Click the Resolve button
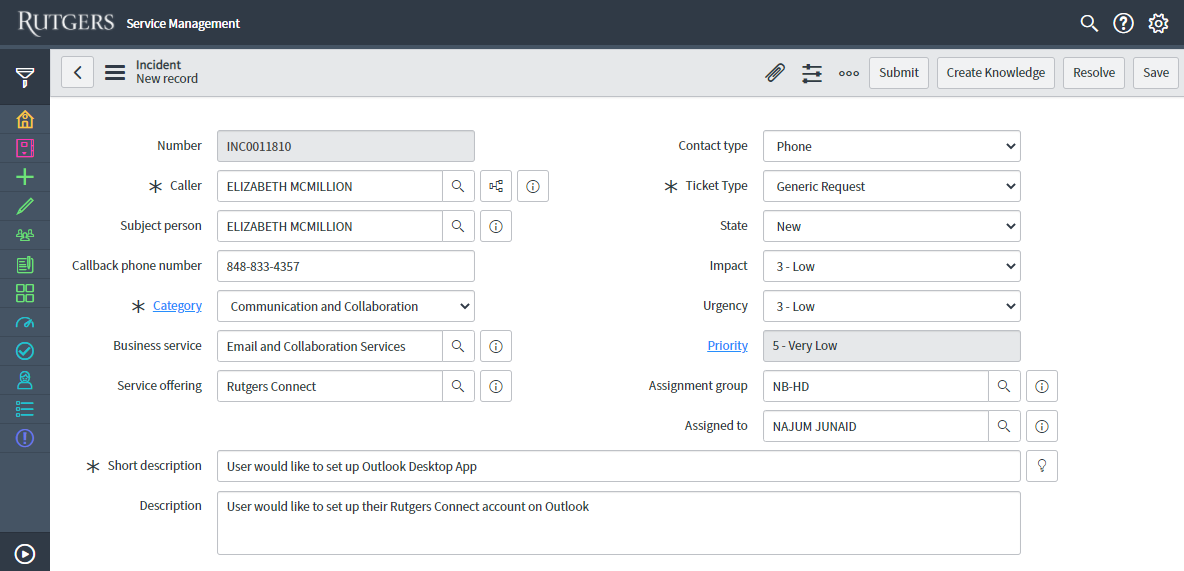 pos(1094,73)
